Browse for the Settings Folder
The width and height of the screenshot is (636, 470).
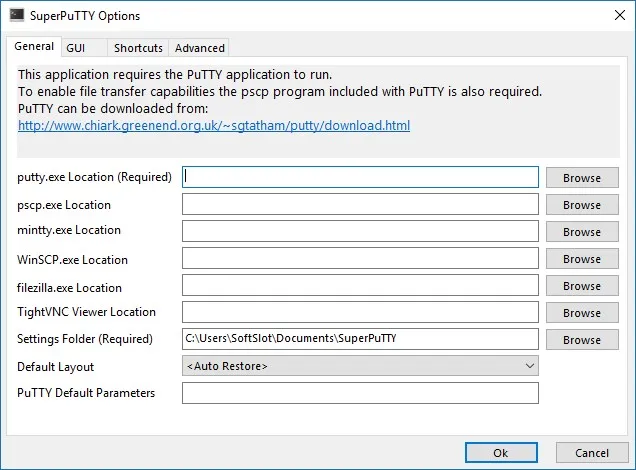[582, 340]
